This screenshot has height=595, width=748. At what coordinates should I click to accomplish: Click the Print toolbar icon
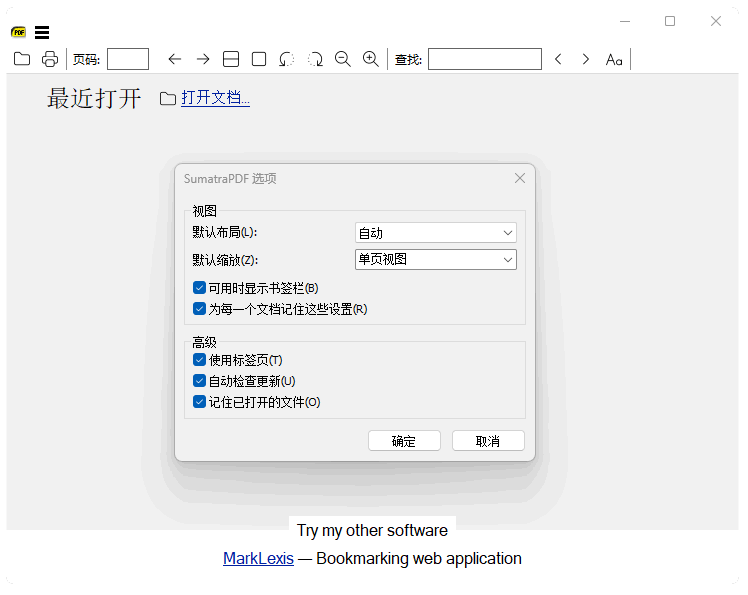tap(49, 59)
